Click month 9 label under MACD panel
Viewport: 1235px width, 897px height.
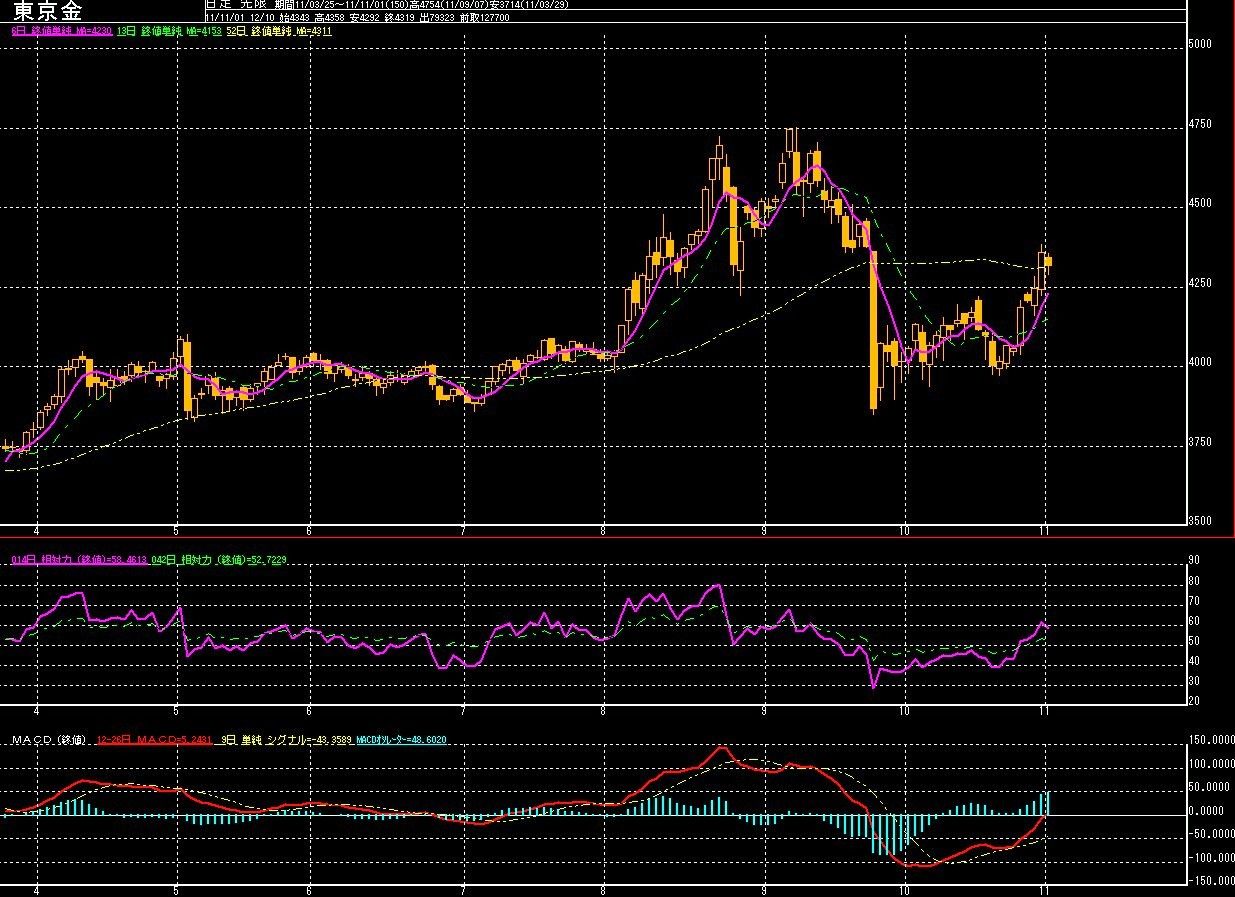(x=764, y=889)
